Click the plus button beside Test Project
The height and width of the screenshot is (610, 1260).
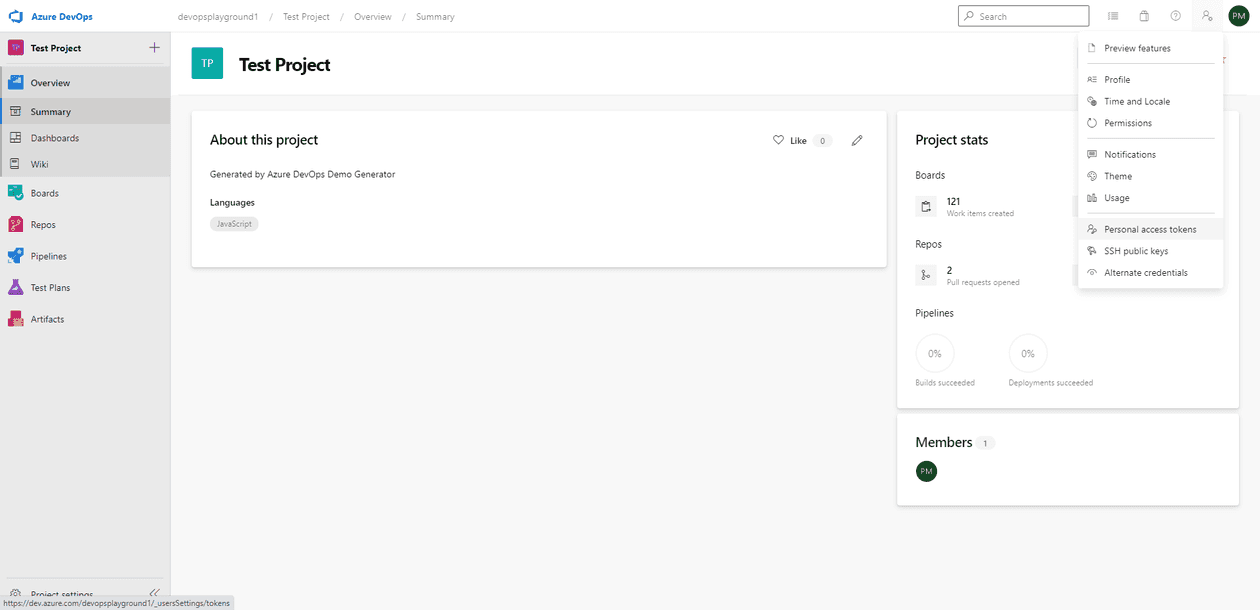(154, 48)
